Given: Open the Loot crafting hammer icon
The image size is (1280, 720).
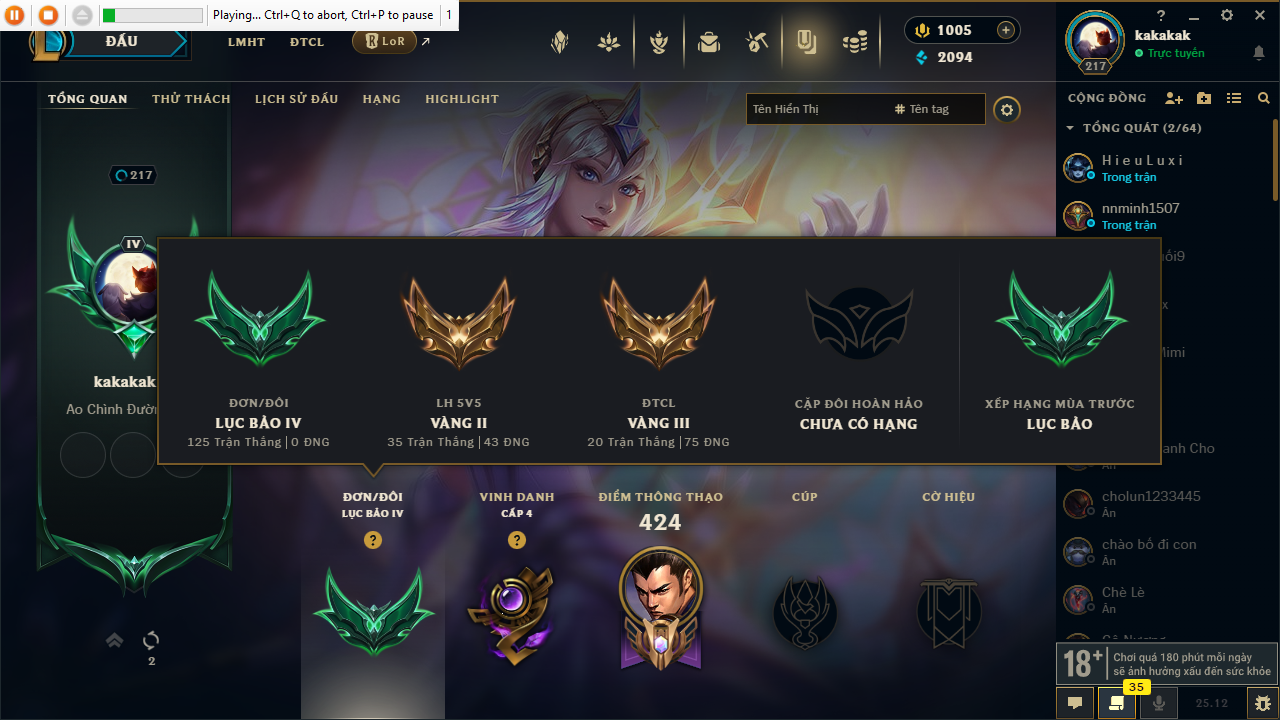Looking at the screenshot, I should coord(757,42).
